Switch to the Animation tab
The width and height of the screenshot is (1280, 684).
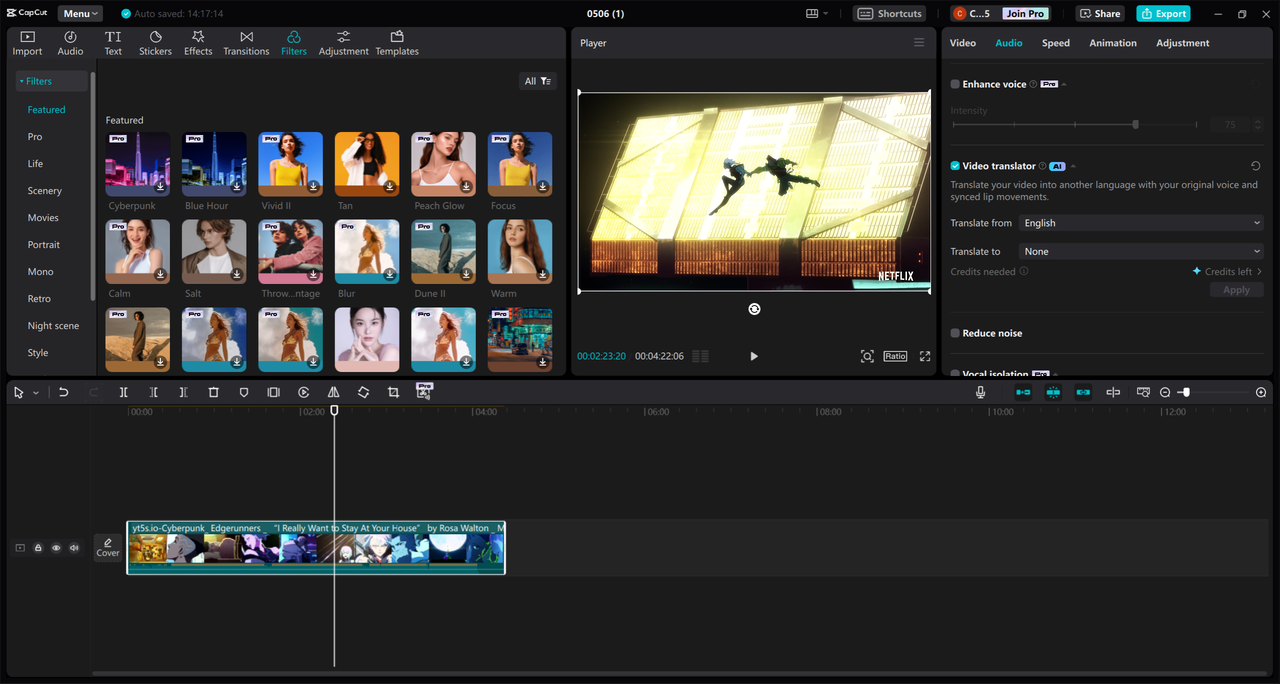(x=1113, y=43)
